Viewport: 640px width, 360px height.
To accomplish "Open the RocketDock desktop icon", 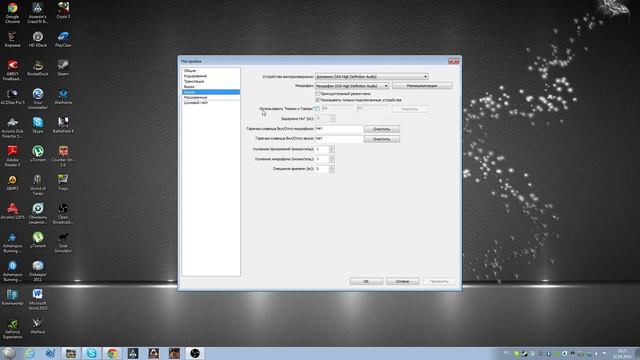I will click(38, 68).
